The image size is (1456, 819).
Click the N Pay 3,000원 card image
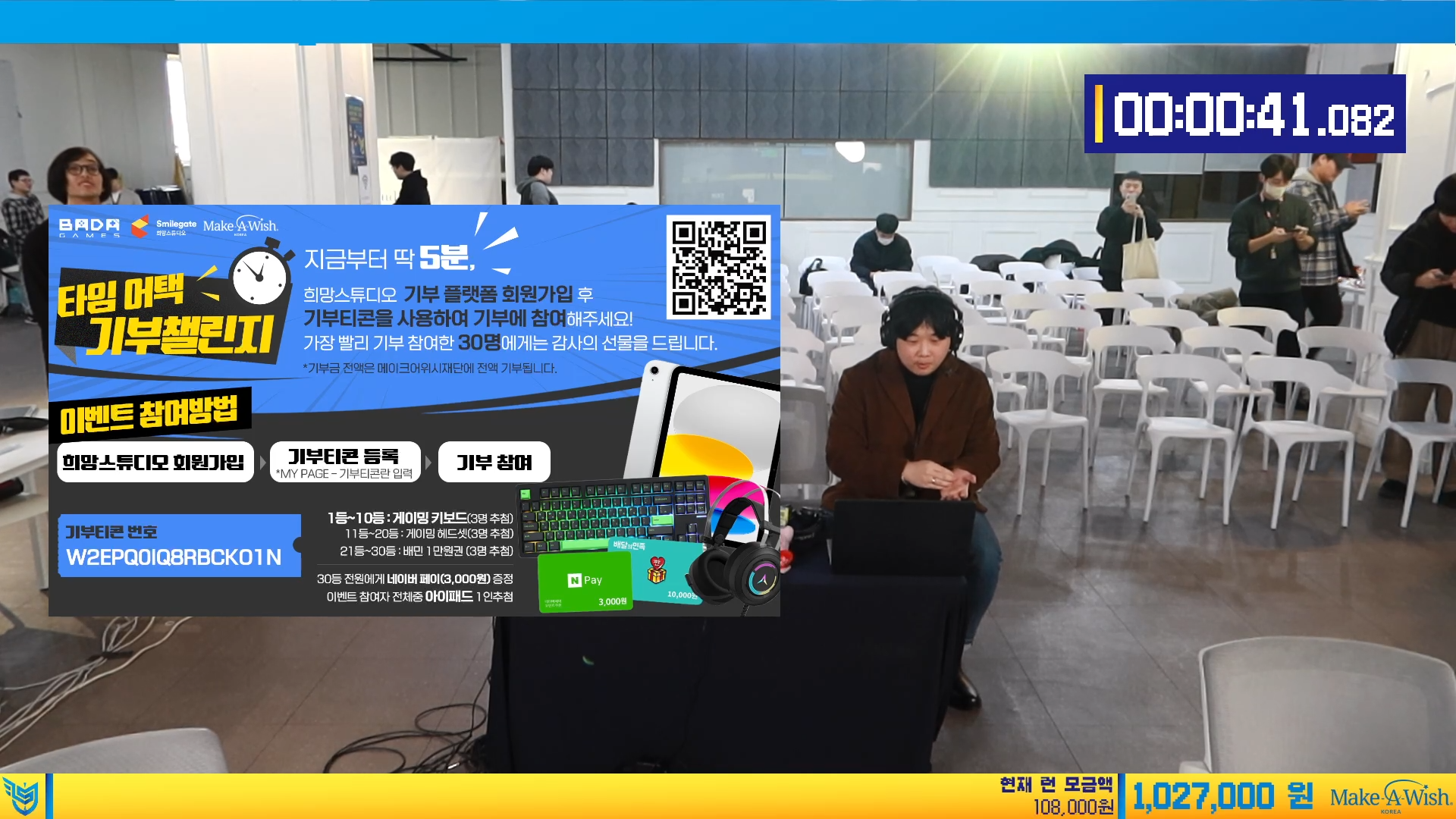(x=585, y=582)
